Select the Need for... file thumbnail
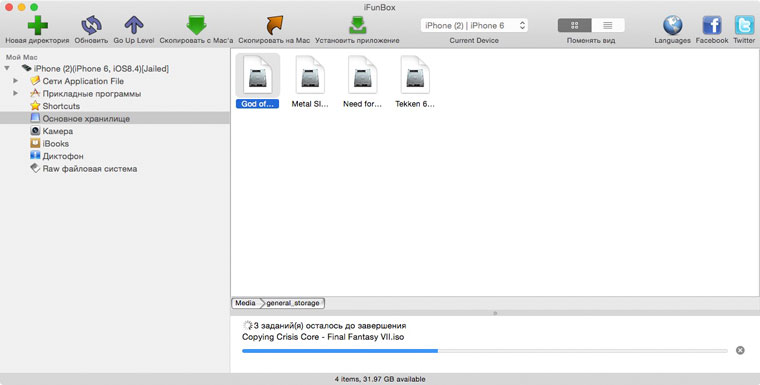Screen dimensions: 760x385 [x=362, y=75]
